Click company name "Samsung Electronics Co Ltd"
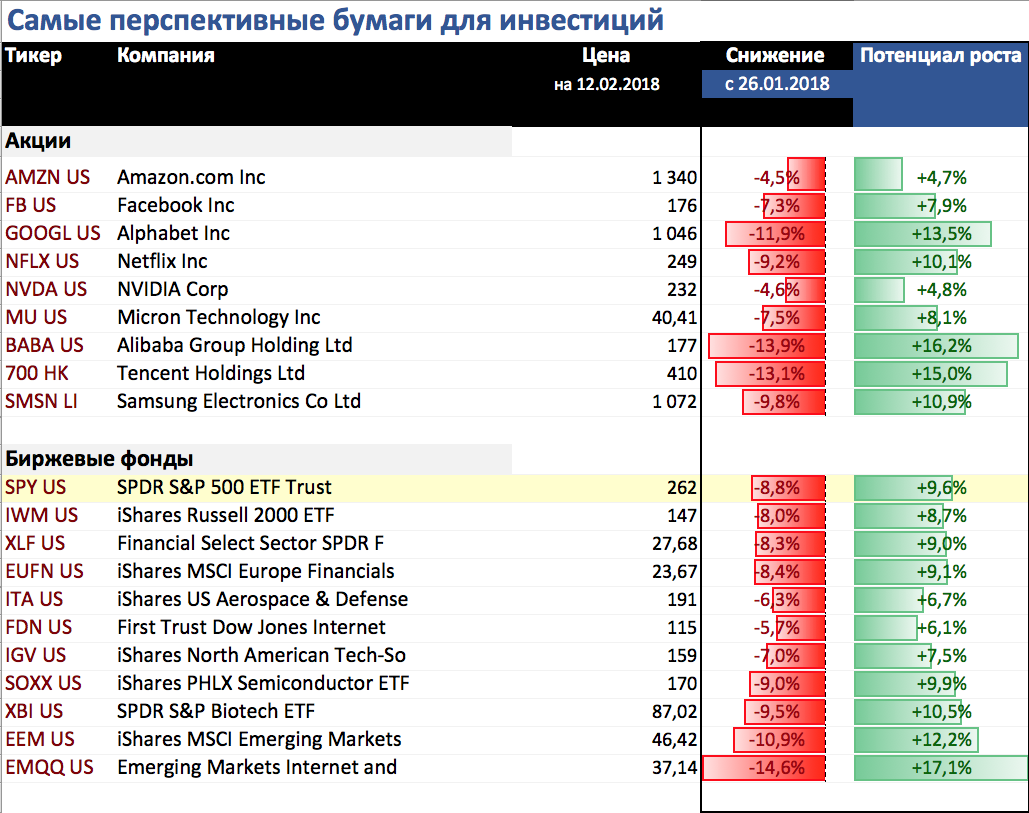 [x=239, y=401]
